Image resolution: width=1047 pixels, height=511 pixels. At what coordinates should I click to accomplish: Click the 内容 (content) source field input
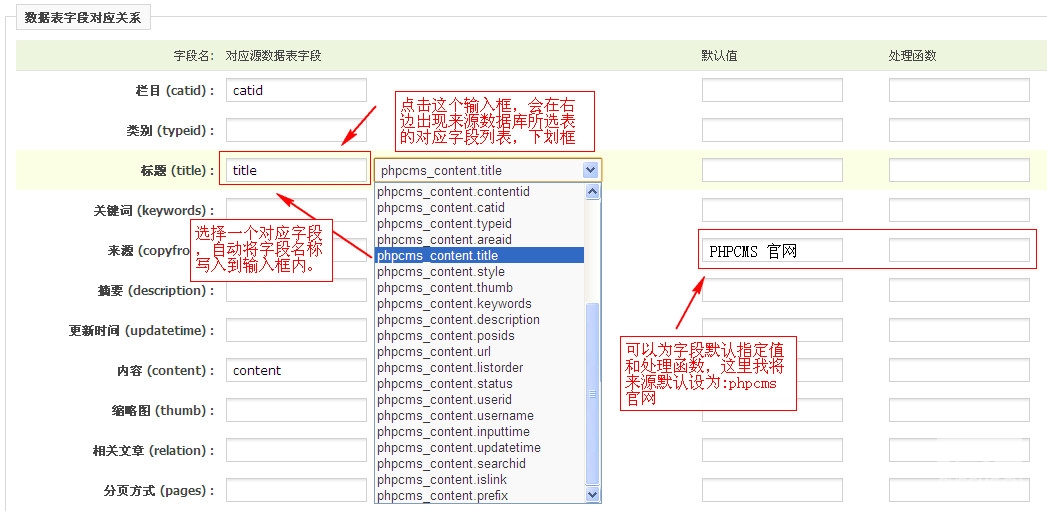(296, 370)
